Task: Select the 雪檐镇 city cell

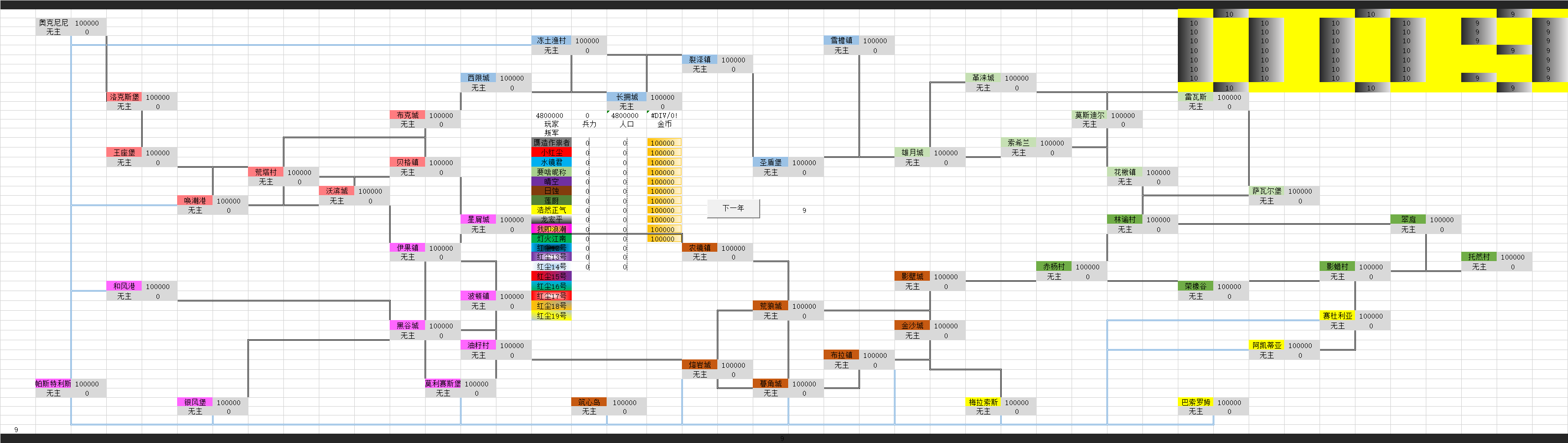Action: pos(841,41)
